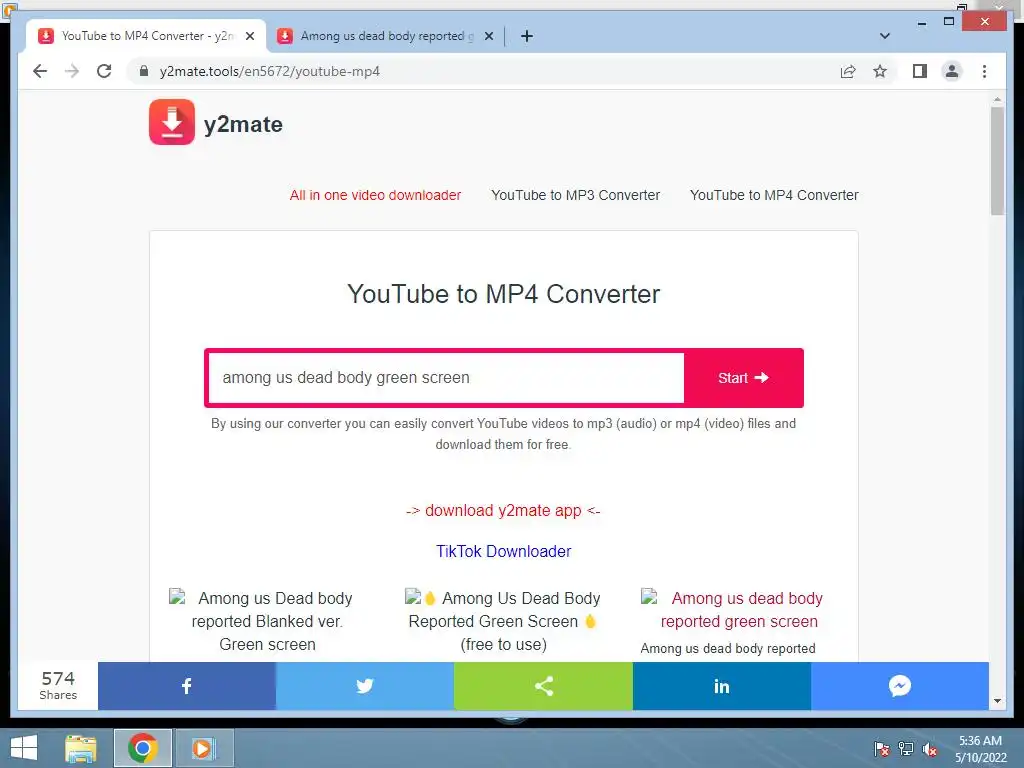Reload the y2mate page
Screen dimensions: 1024x768
(x=104, y=71)
